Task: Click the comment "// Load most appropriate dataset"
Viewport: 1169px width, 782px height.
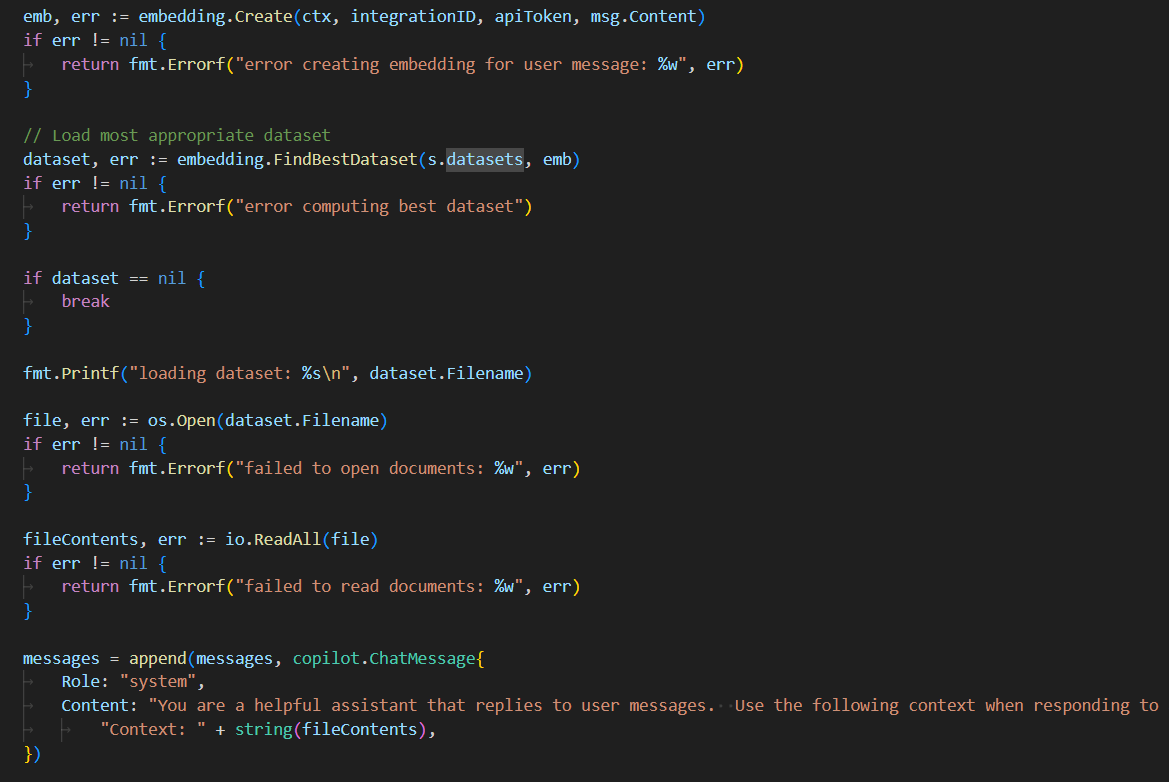Action: (177, 136)
